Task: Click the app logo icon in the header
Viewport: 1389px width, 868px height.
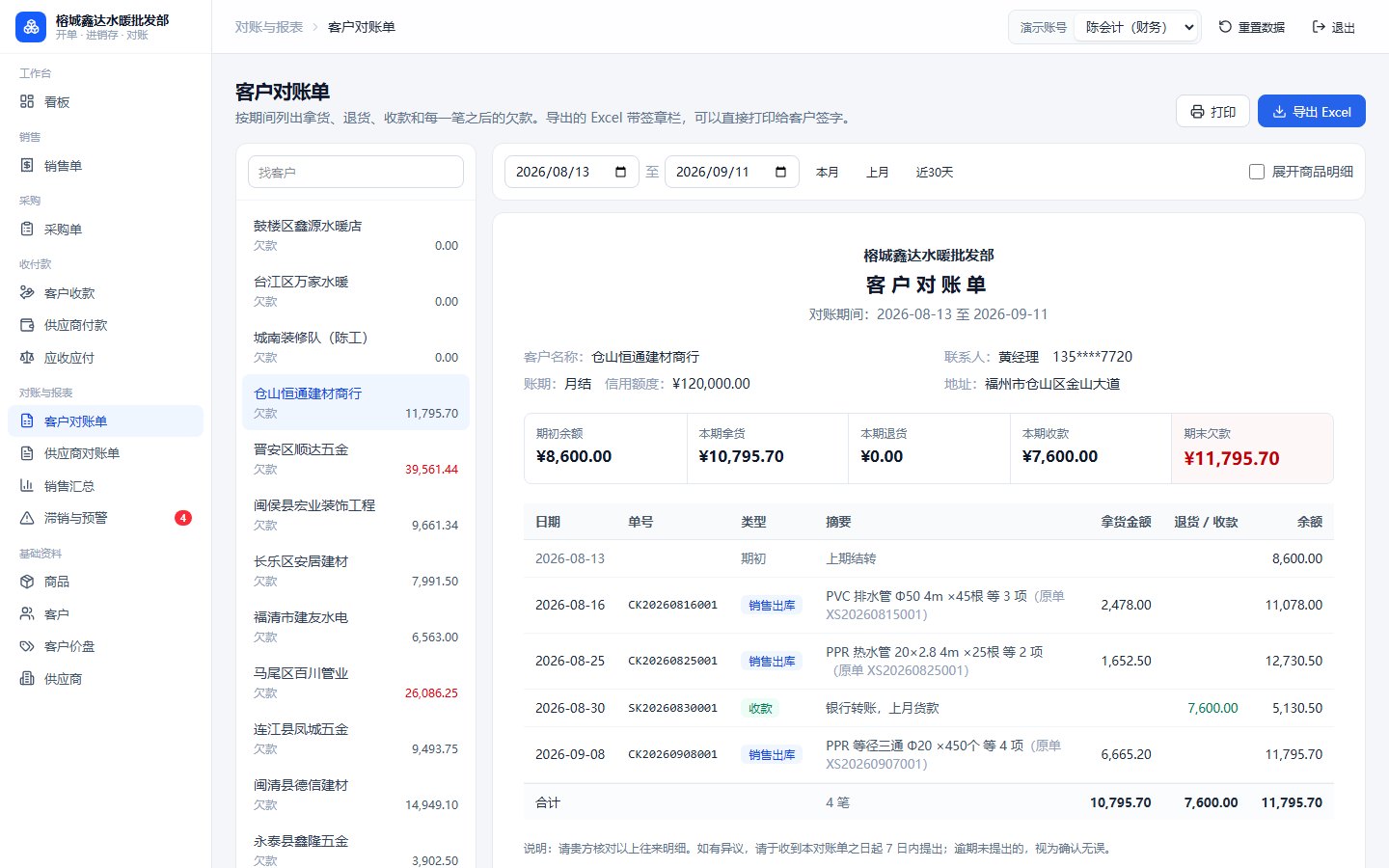Action: tap(31, 27)
